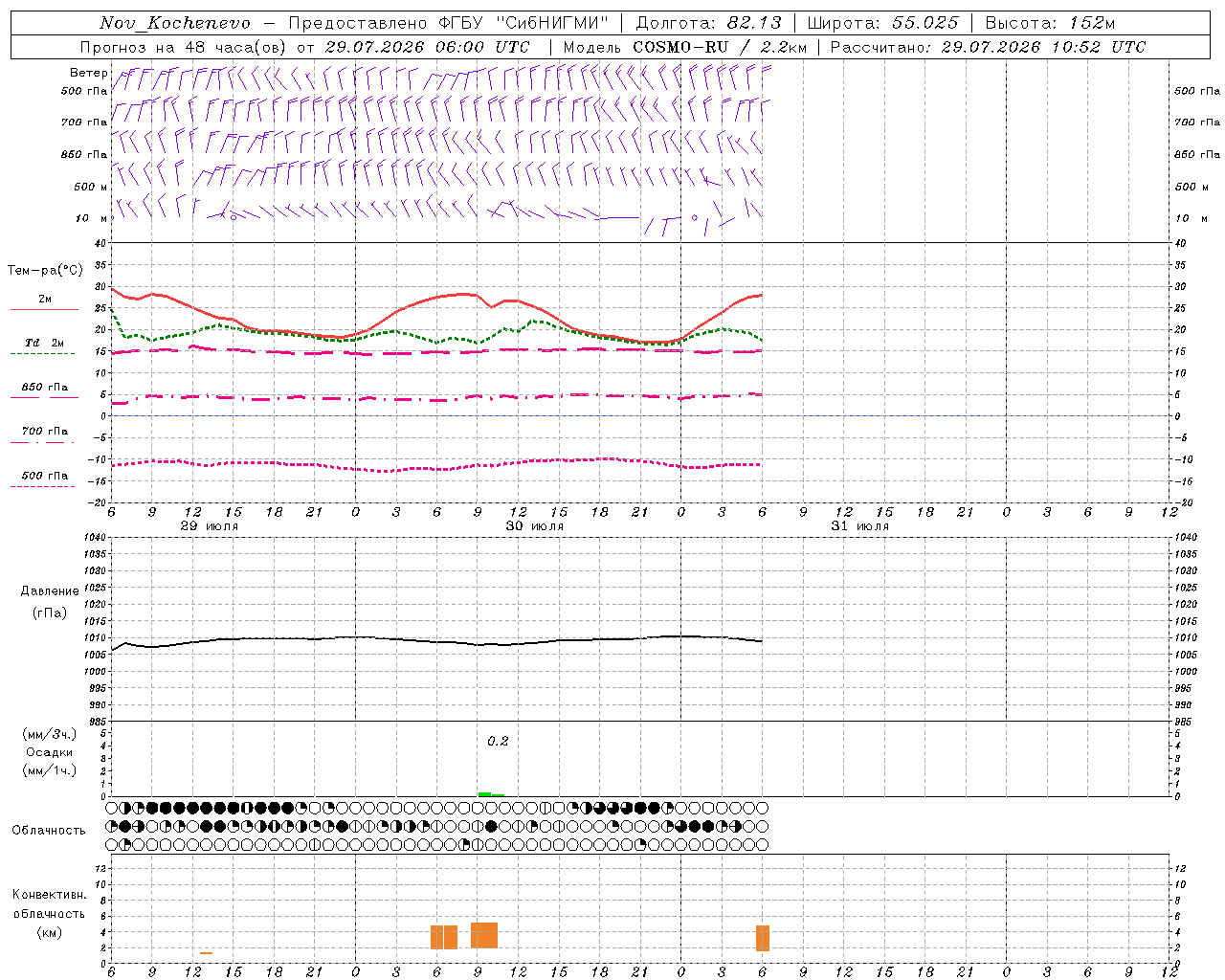Click the Ветер wind section label

tap(88, 73)
